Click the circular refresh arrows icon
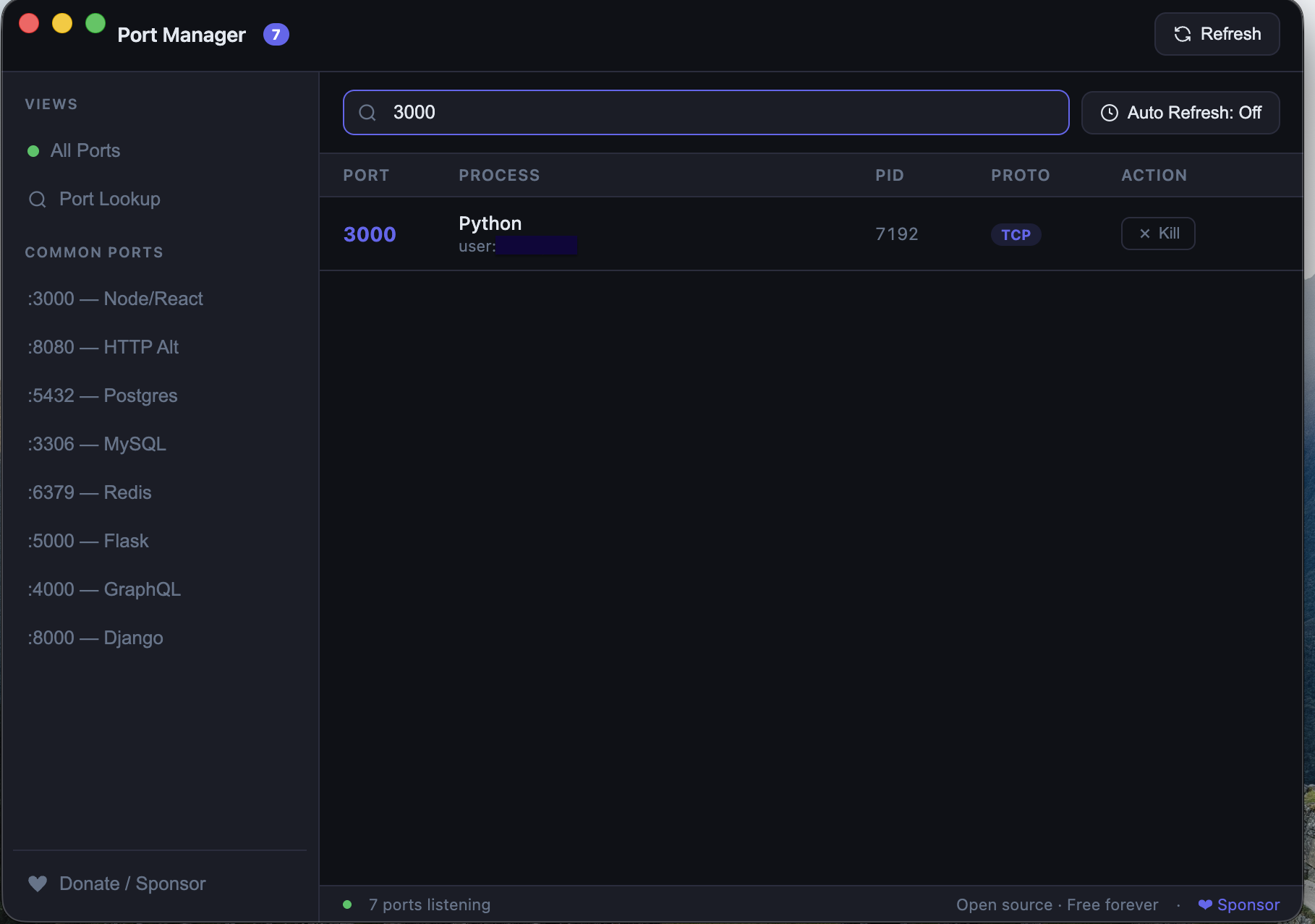The image size is (1315, 924). (1182, 34)
